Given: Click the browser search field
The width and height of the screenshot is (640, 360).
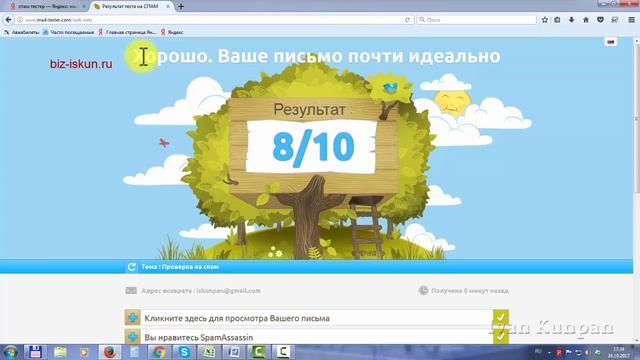Looking at the screenshot, I should [477, 20].
